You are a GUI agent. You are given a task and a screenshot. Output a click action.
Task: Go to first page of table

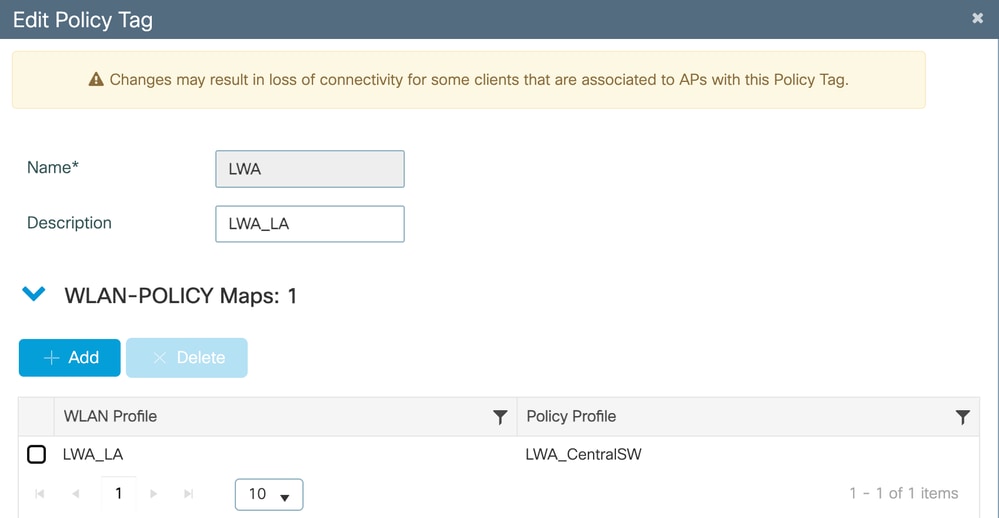tap(40, 494)
